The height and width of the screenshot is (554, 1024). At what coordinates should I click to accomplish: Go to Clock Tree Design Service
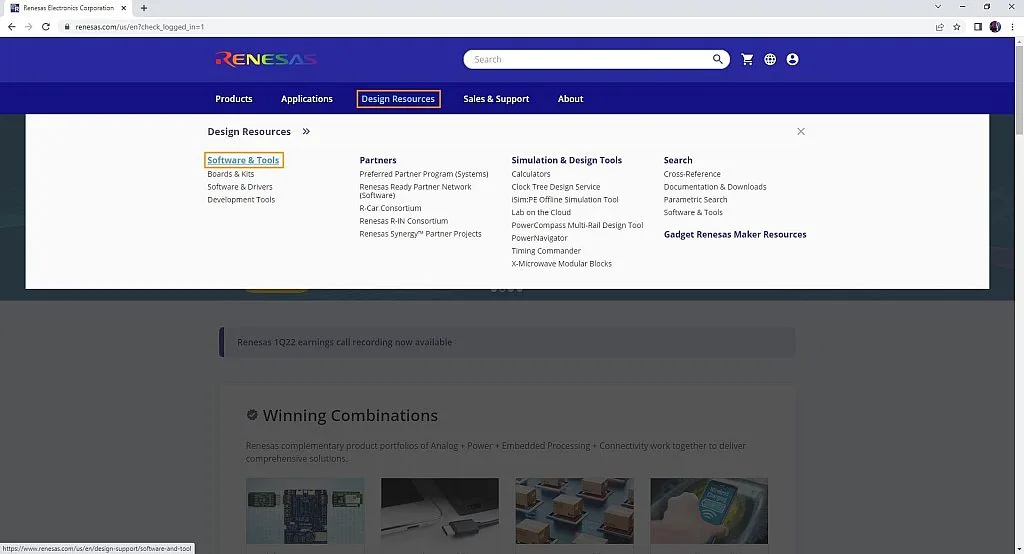[556, 187]
